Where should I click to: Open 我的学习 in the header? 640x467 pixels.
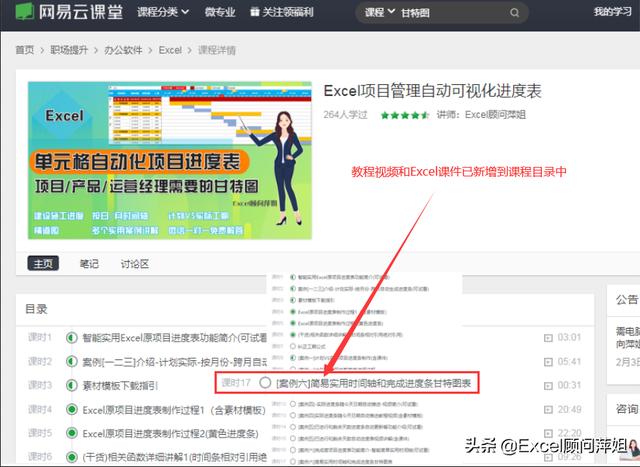pyautogui.click(x=612, y=12)
